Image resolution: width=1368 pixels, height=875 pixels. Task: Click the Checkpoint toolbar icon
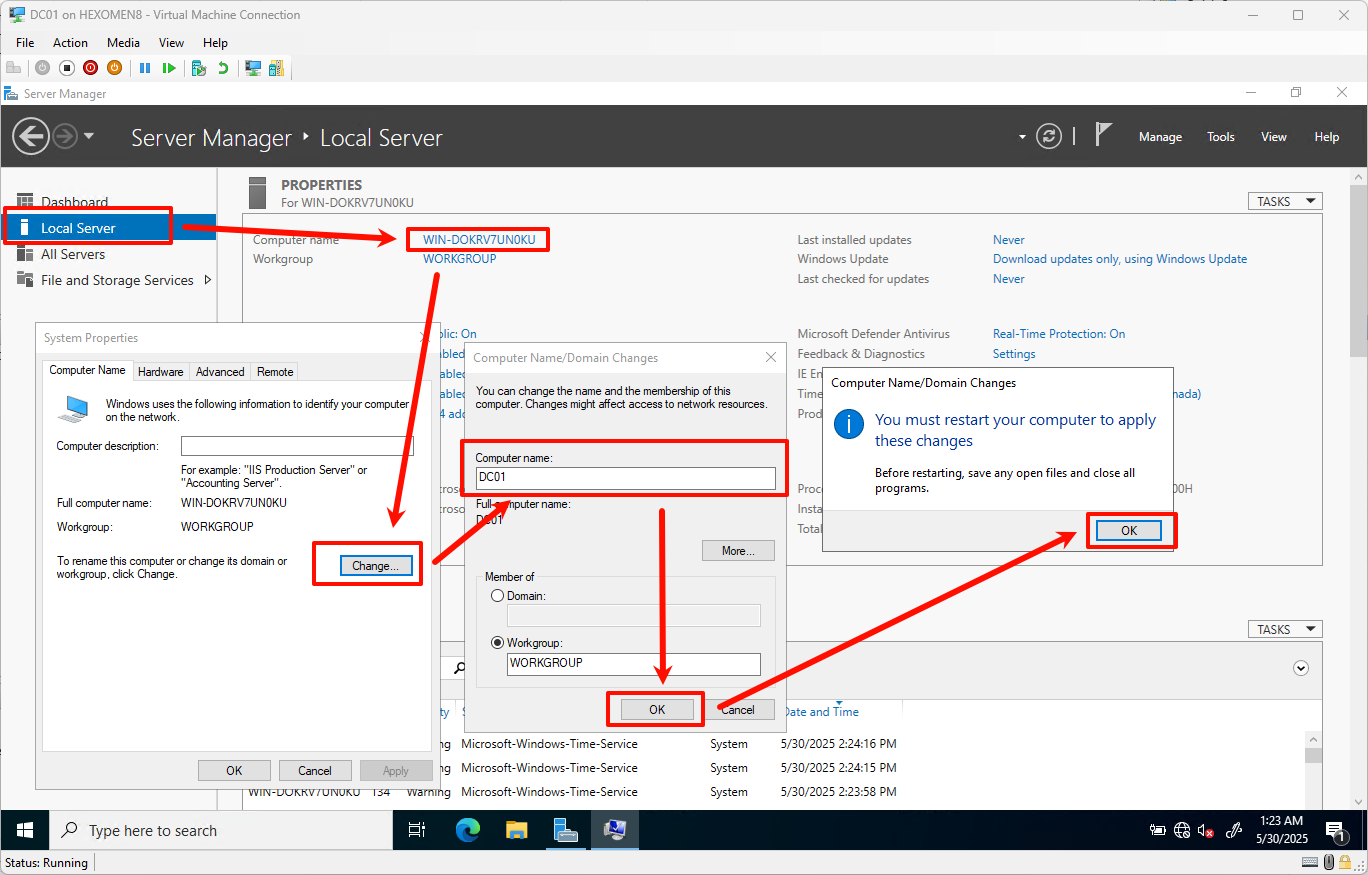point(199,68)
